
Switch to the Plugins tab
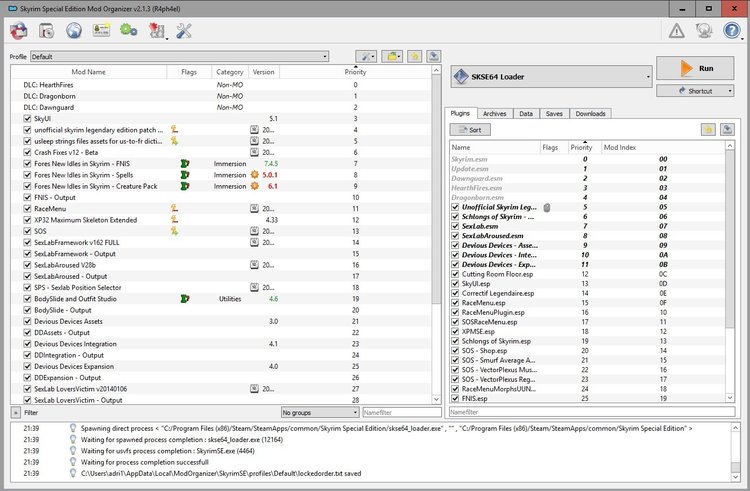click(460, 113)
